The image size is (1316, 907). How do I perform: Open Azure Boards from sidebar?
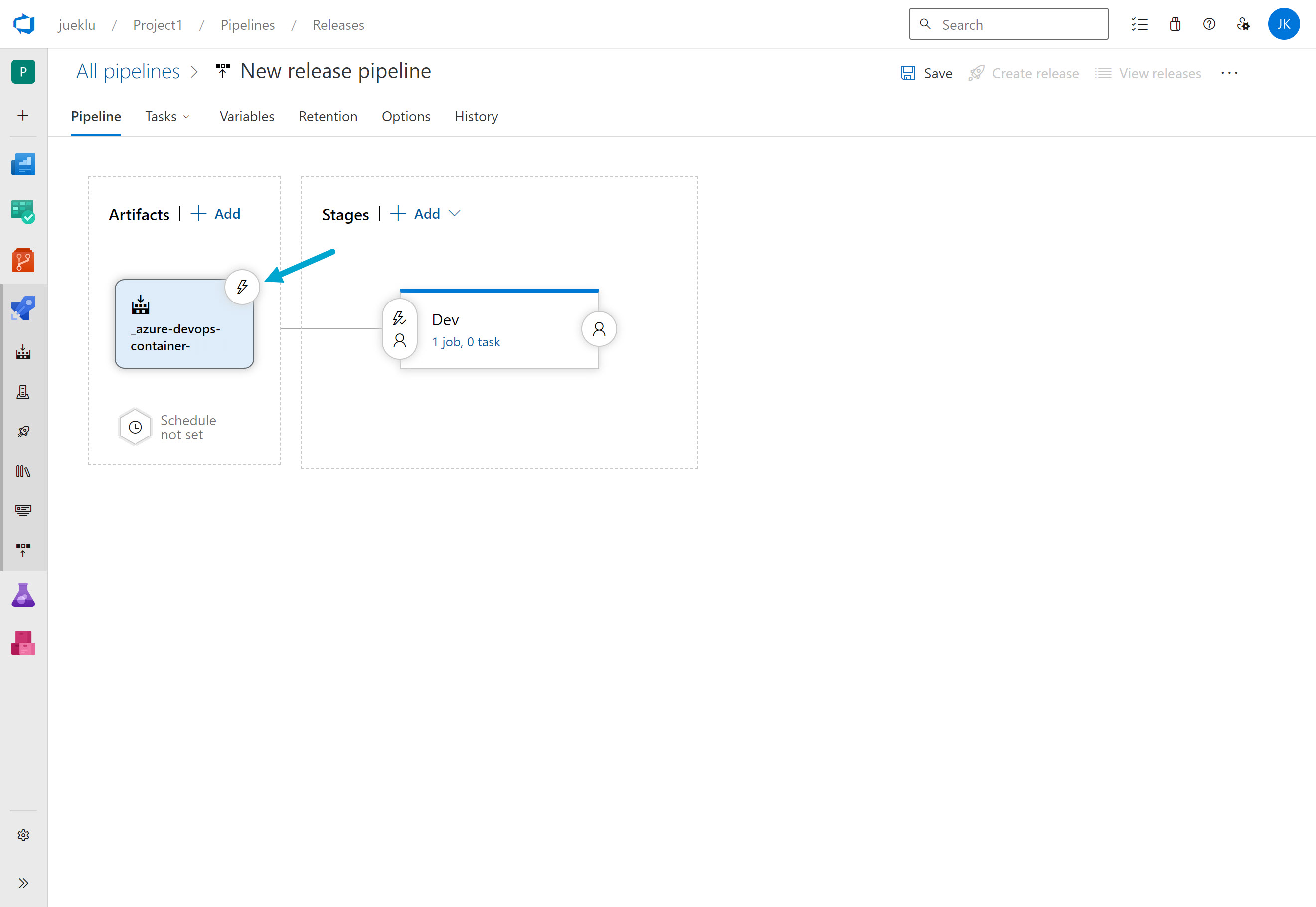click(23, 212)
